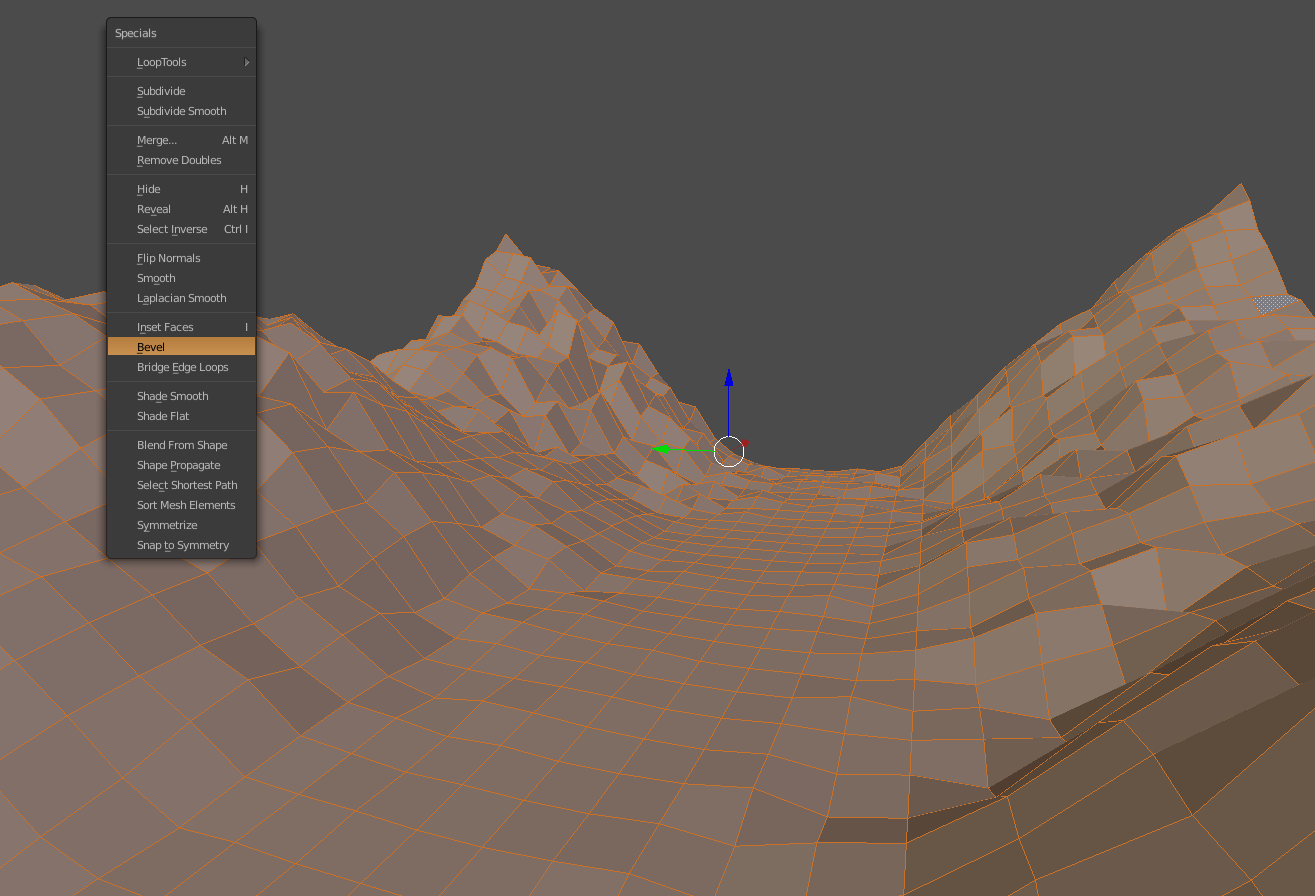
Task: Open Sort Mesh Elements
Action: (x=181, y=505)
